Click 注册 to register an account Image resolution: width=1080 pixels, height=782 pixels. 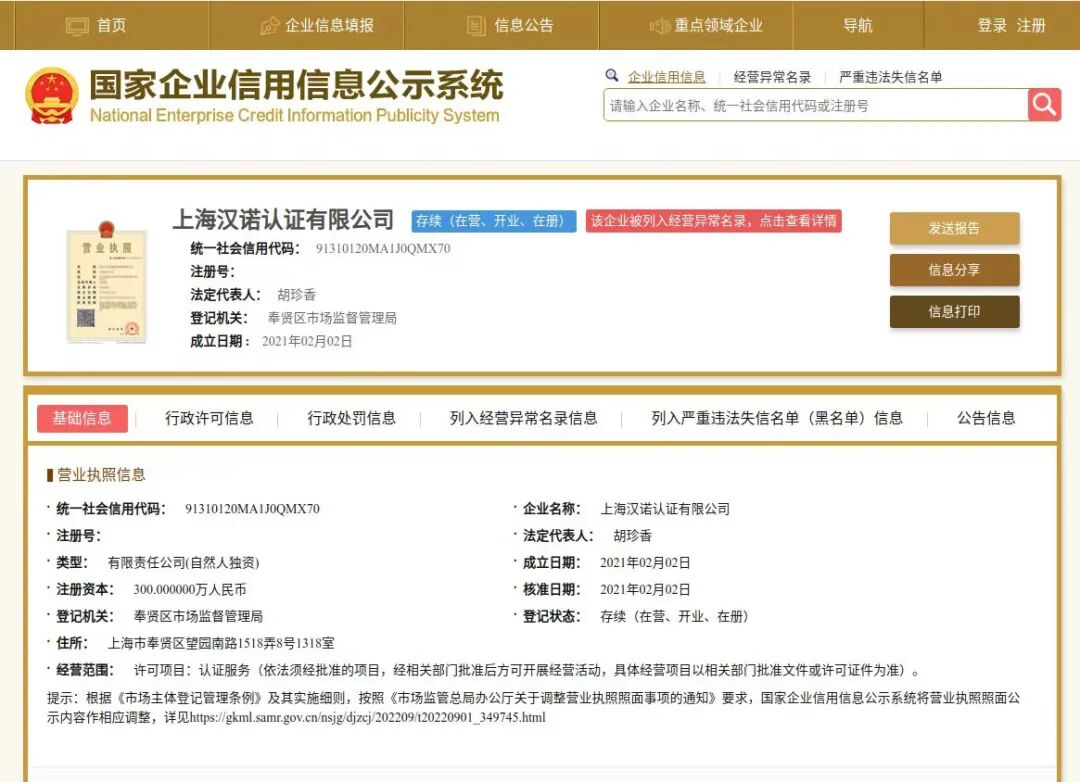point(1030,26)
